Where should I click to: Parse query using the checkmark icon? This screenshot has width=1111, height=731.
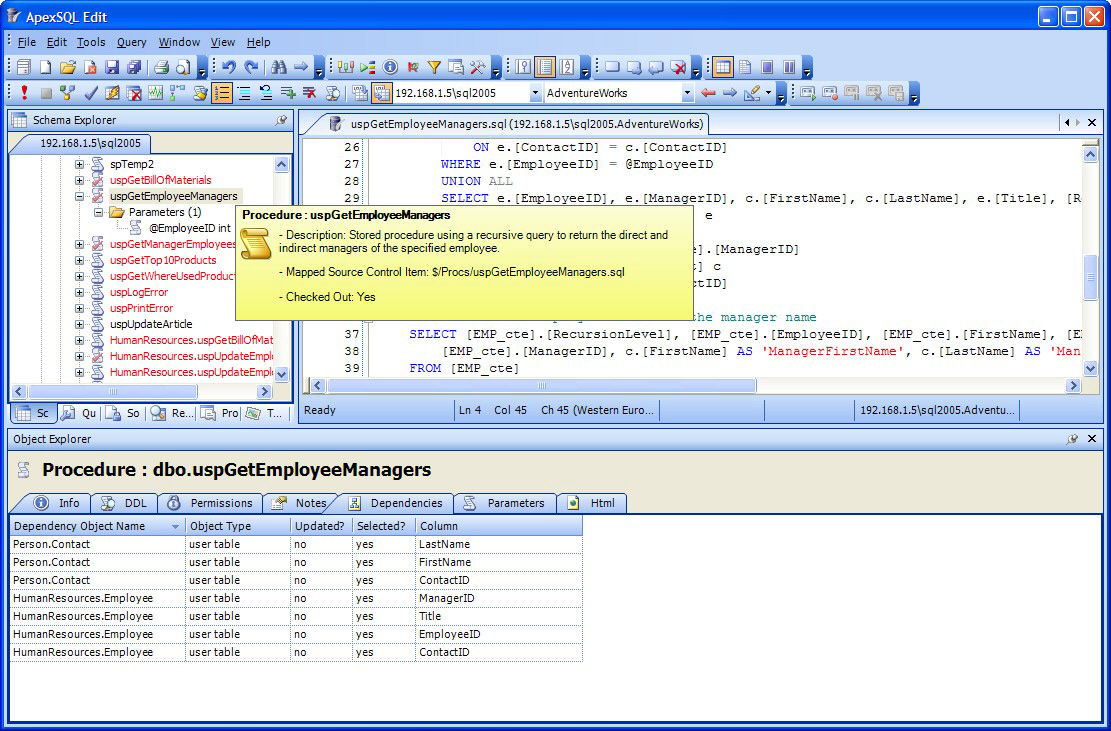tap(90, 93)
